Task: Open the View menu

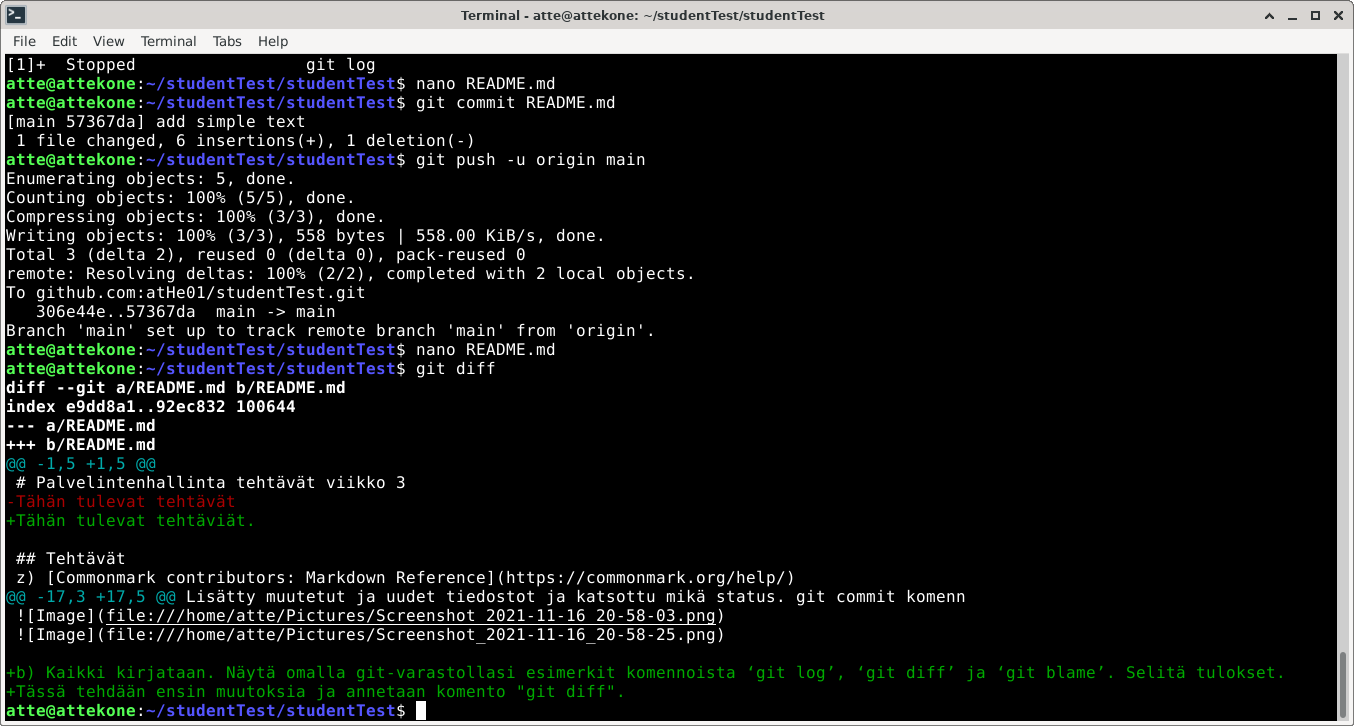Action: click(x=108, y=41)
